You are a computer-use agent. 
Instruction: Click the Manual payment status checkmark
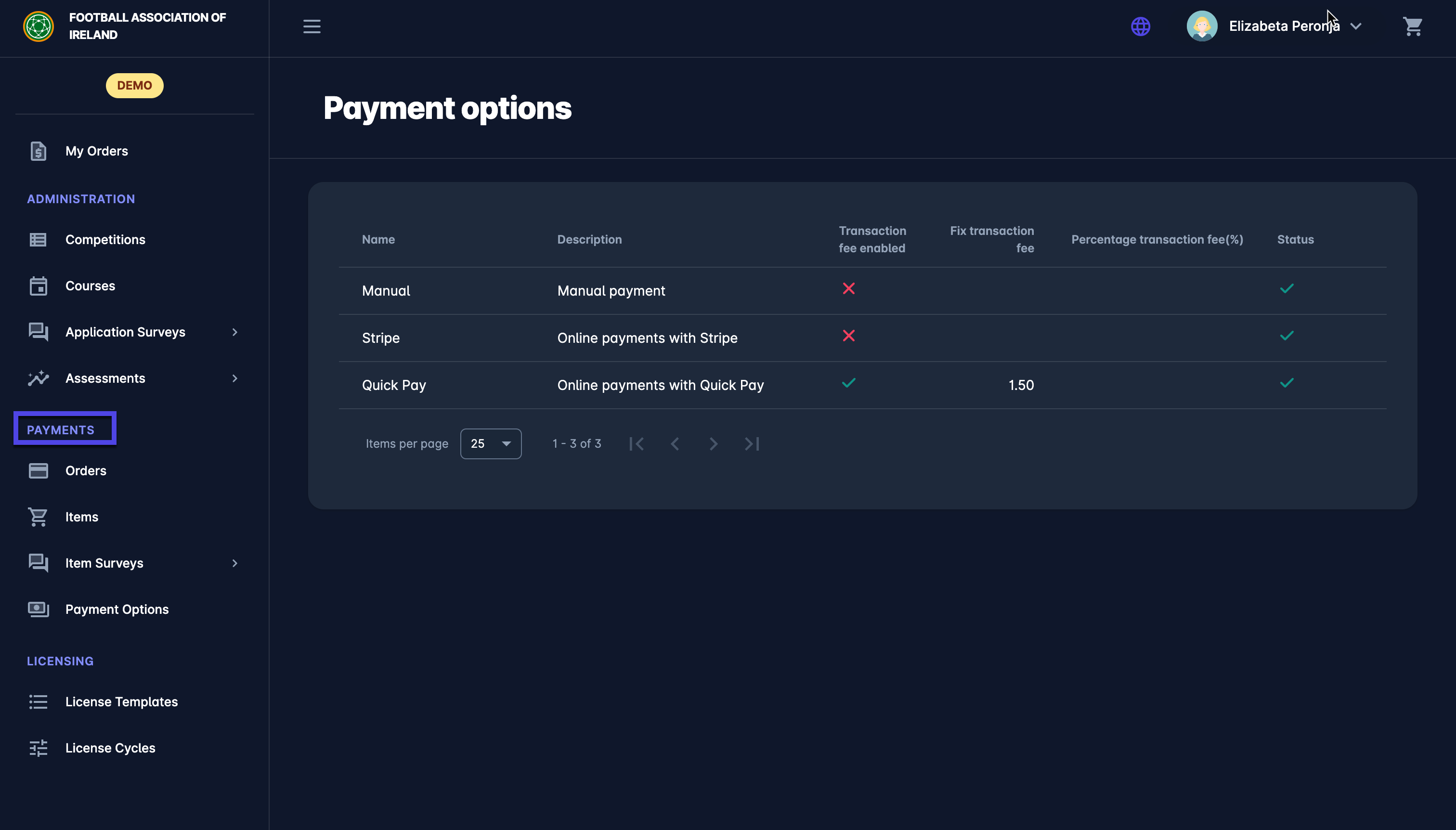(x=1286, y=288)
